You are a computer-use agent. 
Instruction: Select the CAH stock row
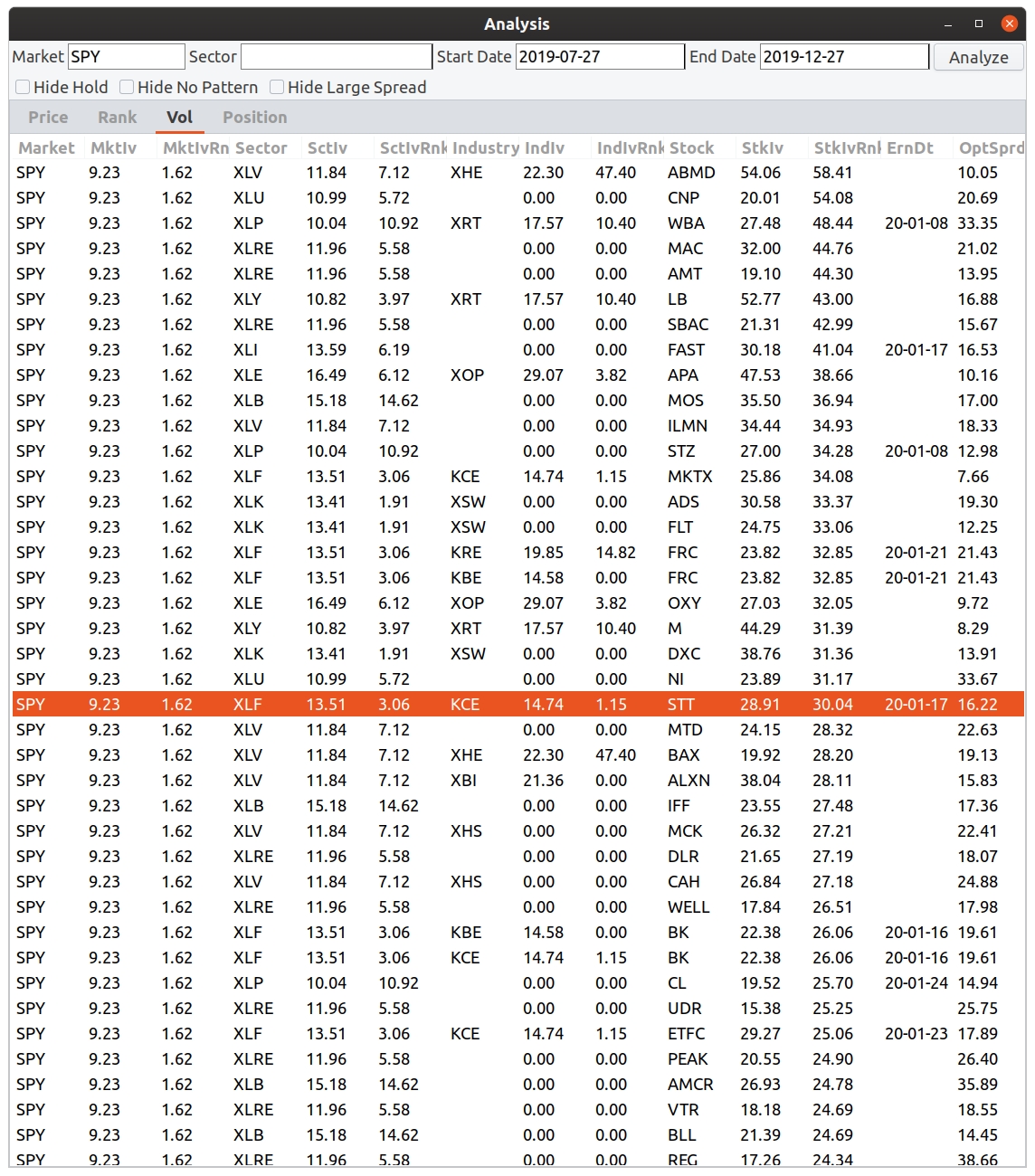[x=518, y=882]
